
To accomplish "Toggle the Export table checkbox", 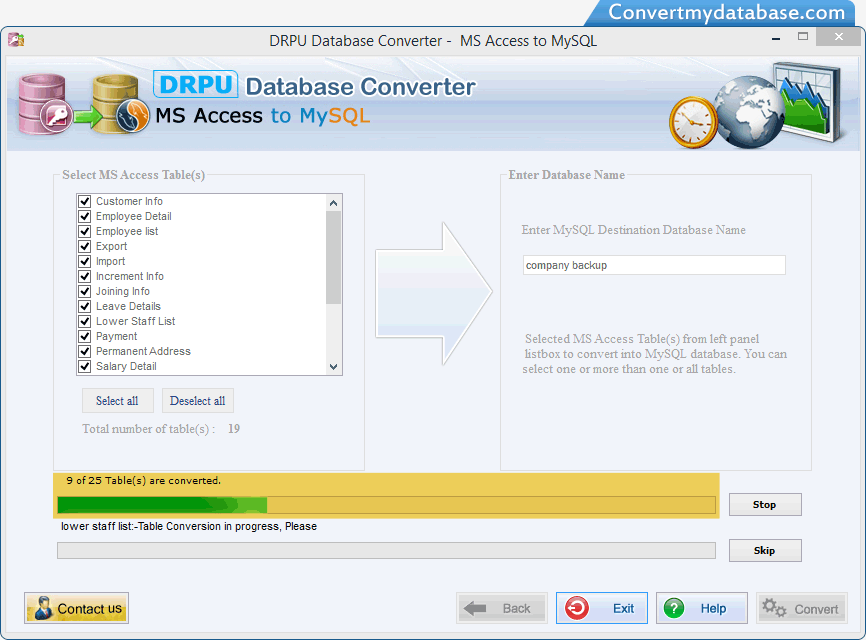I will coord(85,246).
